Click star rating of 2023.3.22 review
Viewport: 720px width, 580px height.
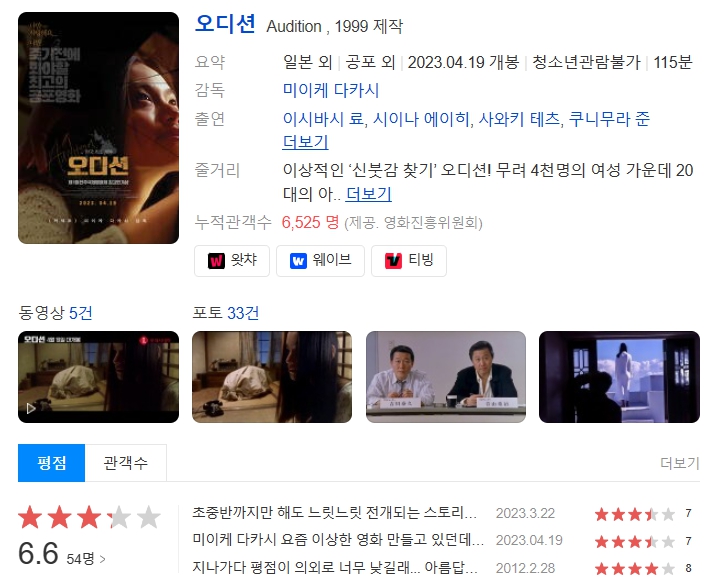coord(635,514)
